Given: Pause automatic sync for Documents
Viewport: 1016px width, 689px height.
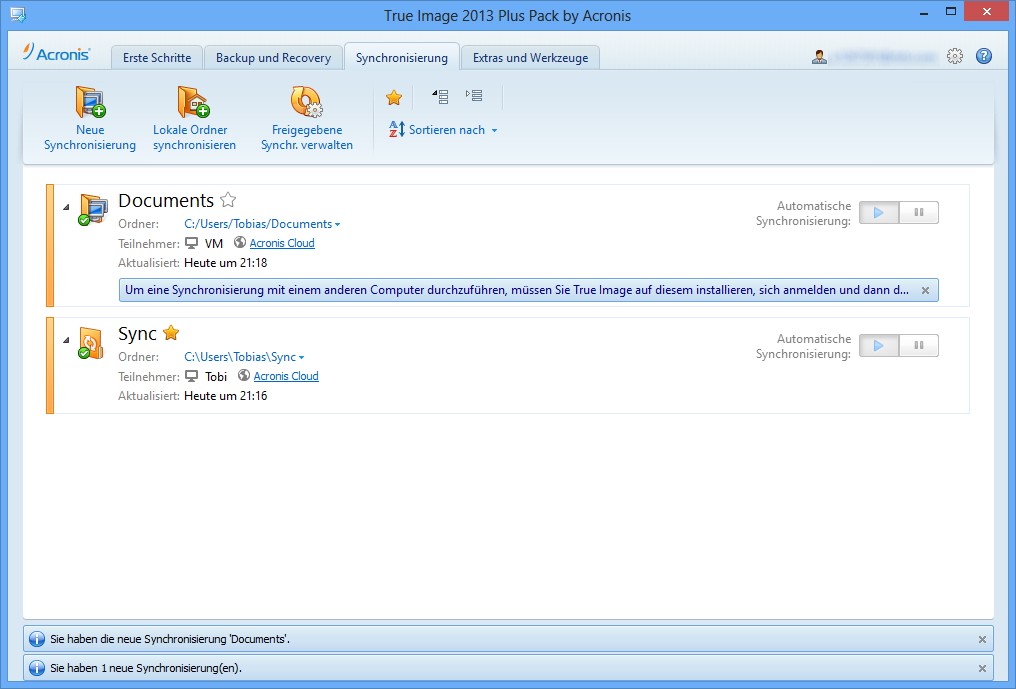Looking at the screenshot, I should pos(919,213).
